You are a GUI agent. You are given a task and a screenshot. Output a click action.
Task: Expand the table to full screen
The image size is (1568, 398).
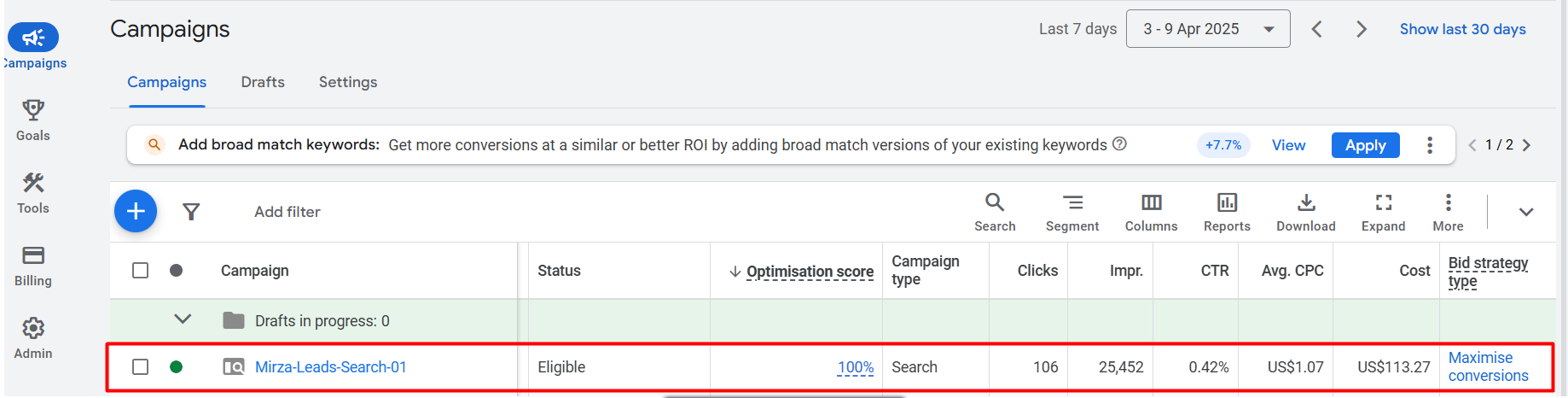coord(1383,203)
